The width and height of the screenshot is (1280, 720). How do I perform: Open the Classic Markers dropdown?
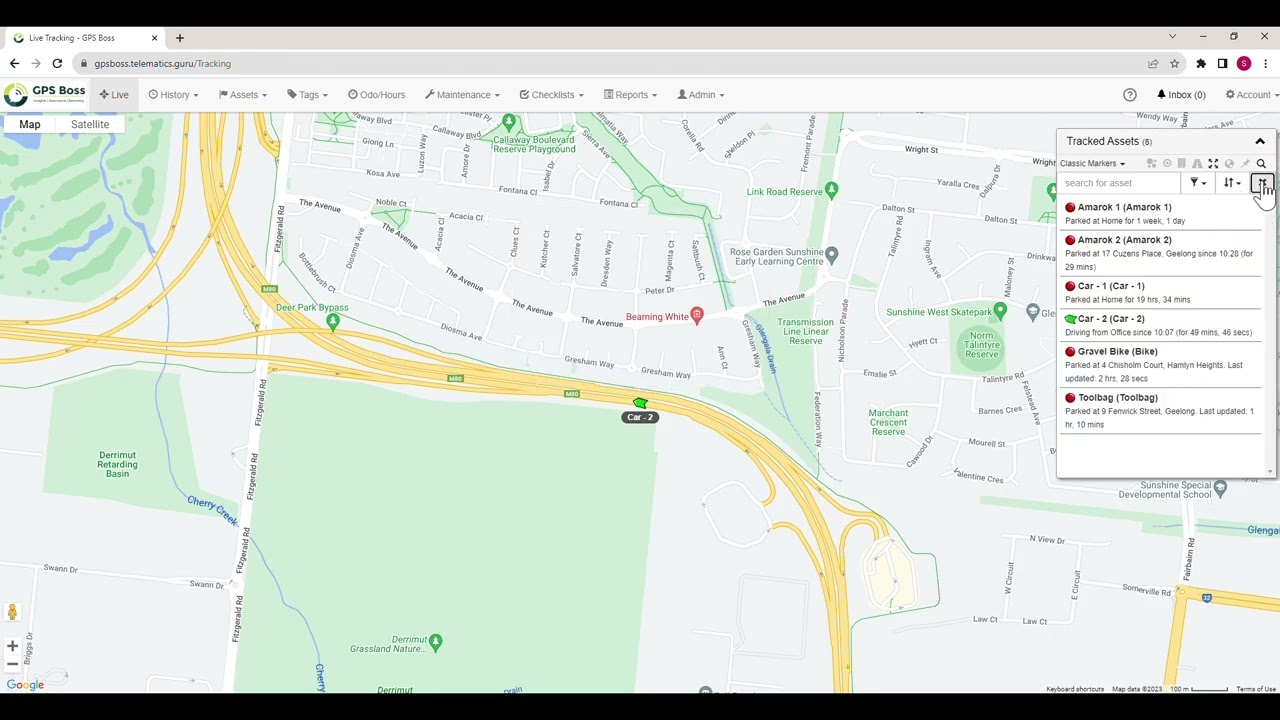[1092, 164]
